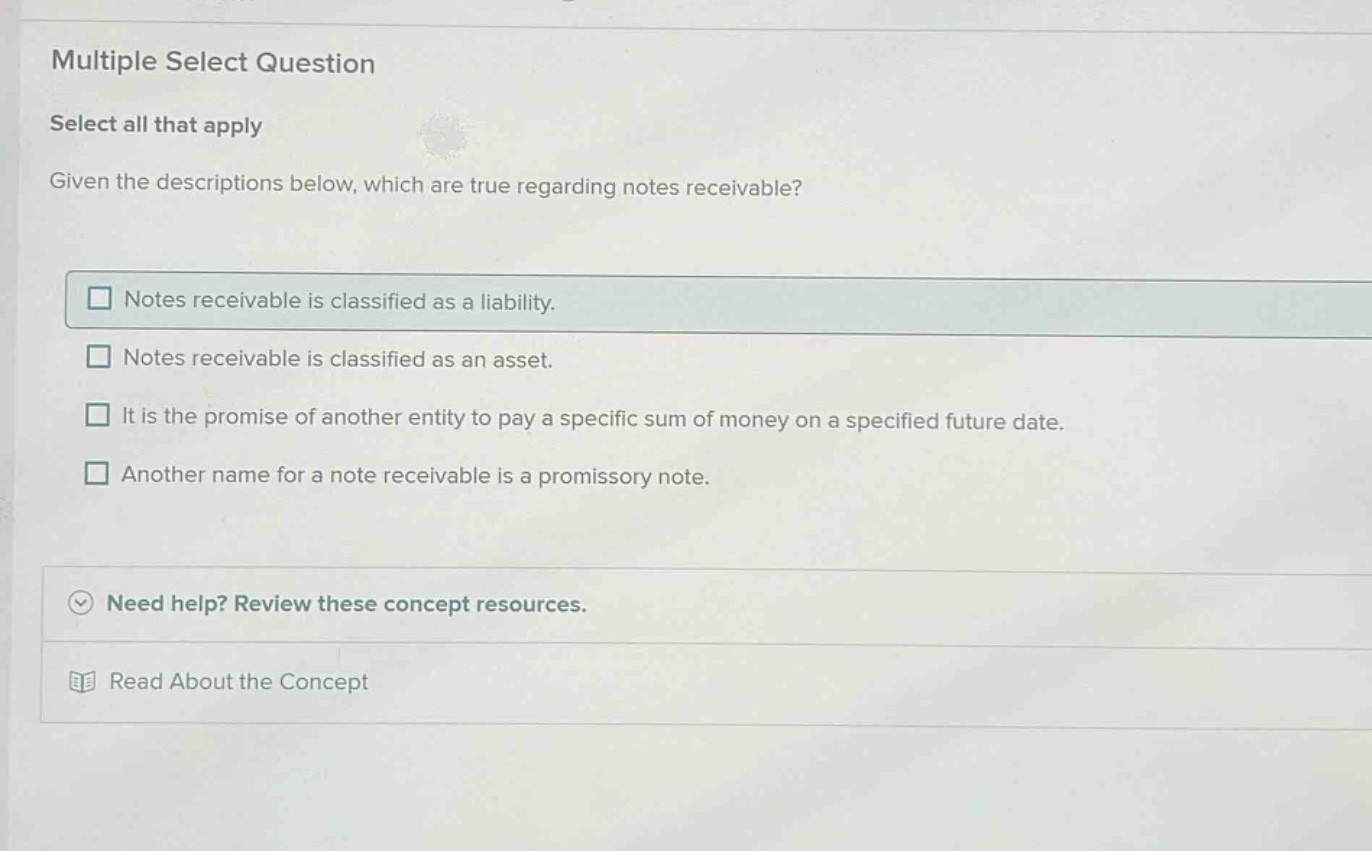Click the open book icon before "Read About the Concept"

pyautogui.click(x=84, y=681)
